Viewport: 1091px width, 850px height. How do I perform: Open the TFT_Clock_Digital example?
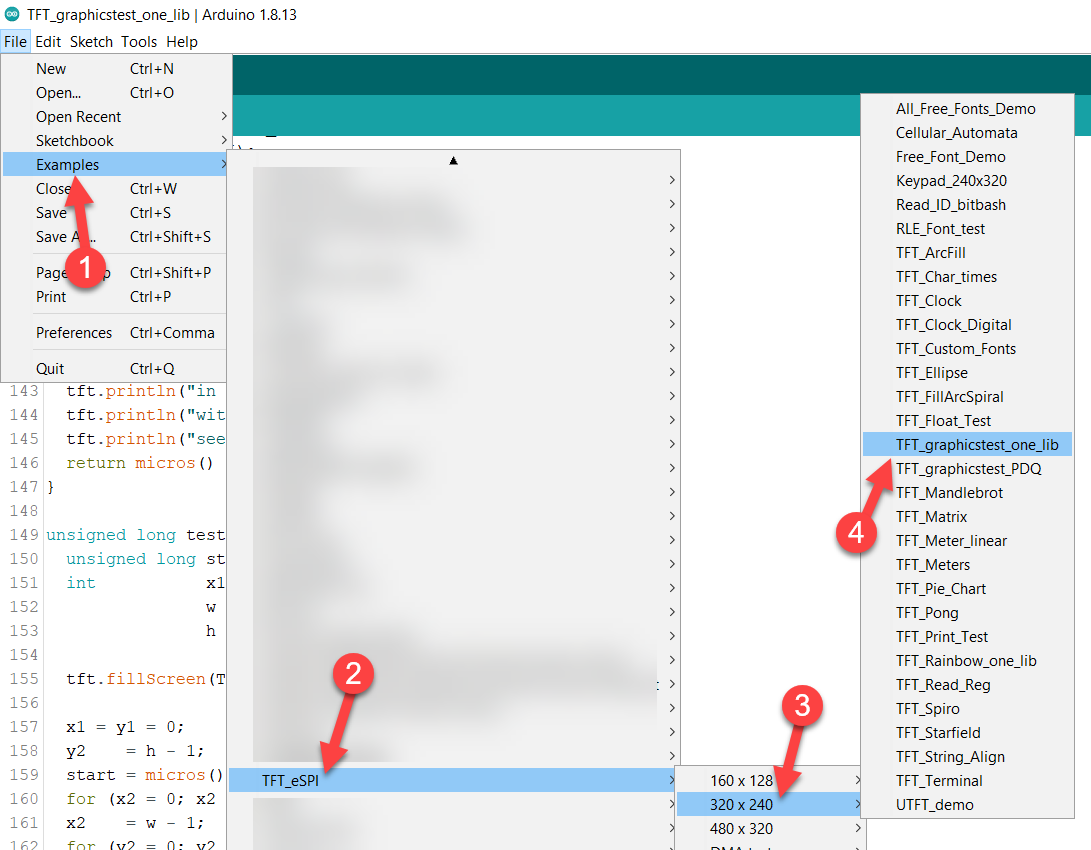967,325
